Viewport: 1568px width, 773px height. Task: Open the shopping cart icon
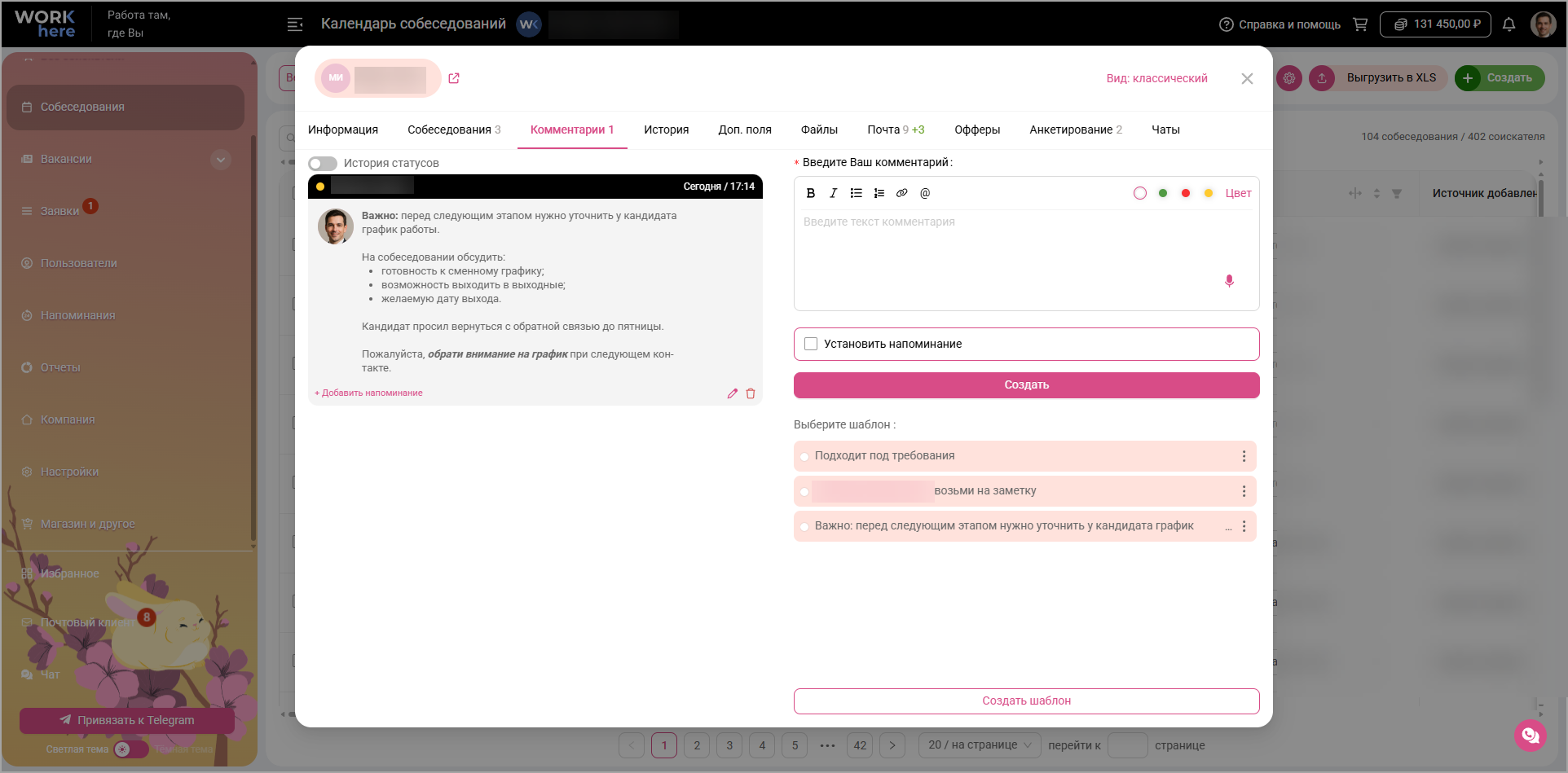click(1360, 24)
